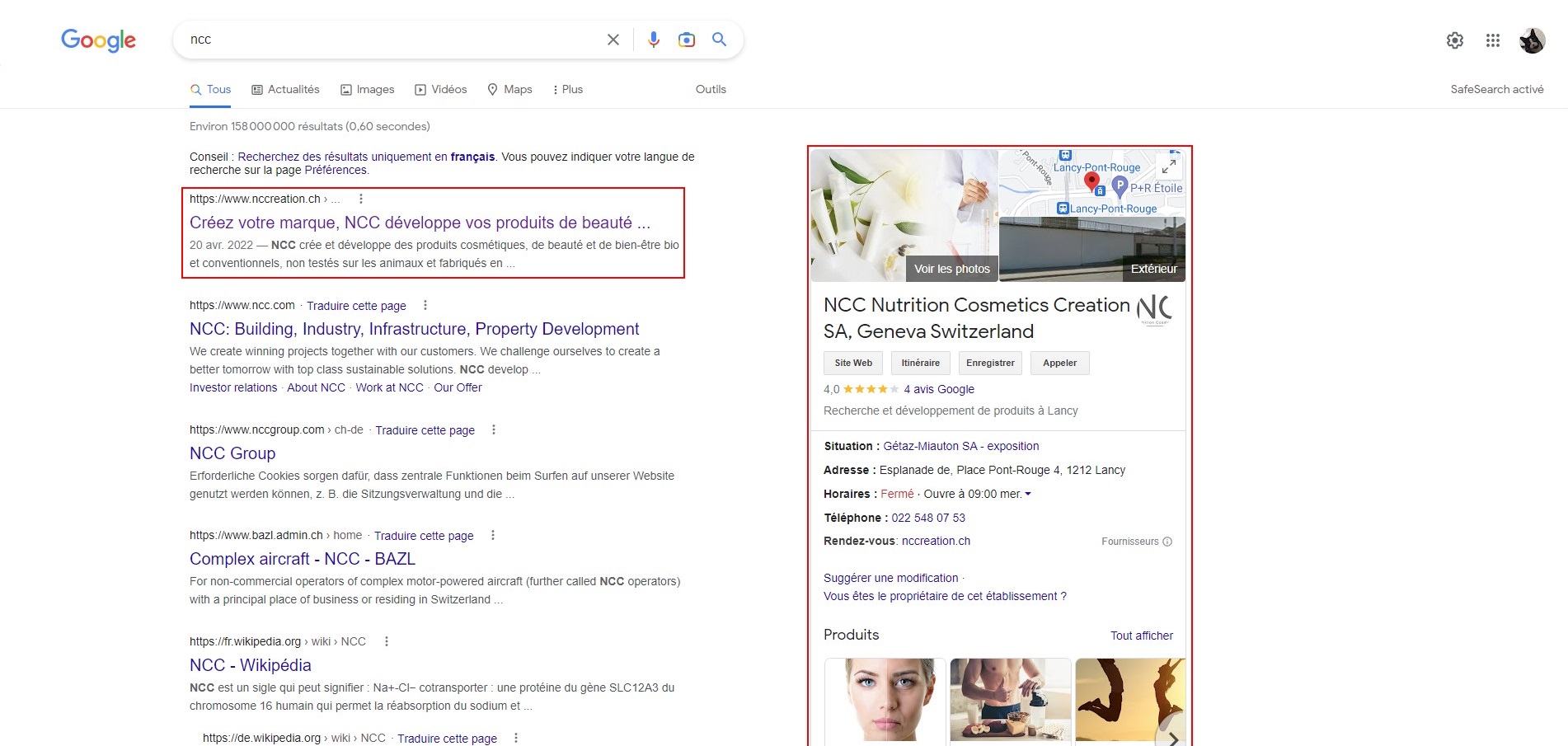Viewport: 1568px width, 746px height.
Task: Translate the ncc.com page
Action: [x=356, y=306]
